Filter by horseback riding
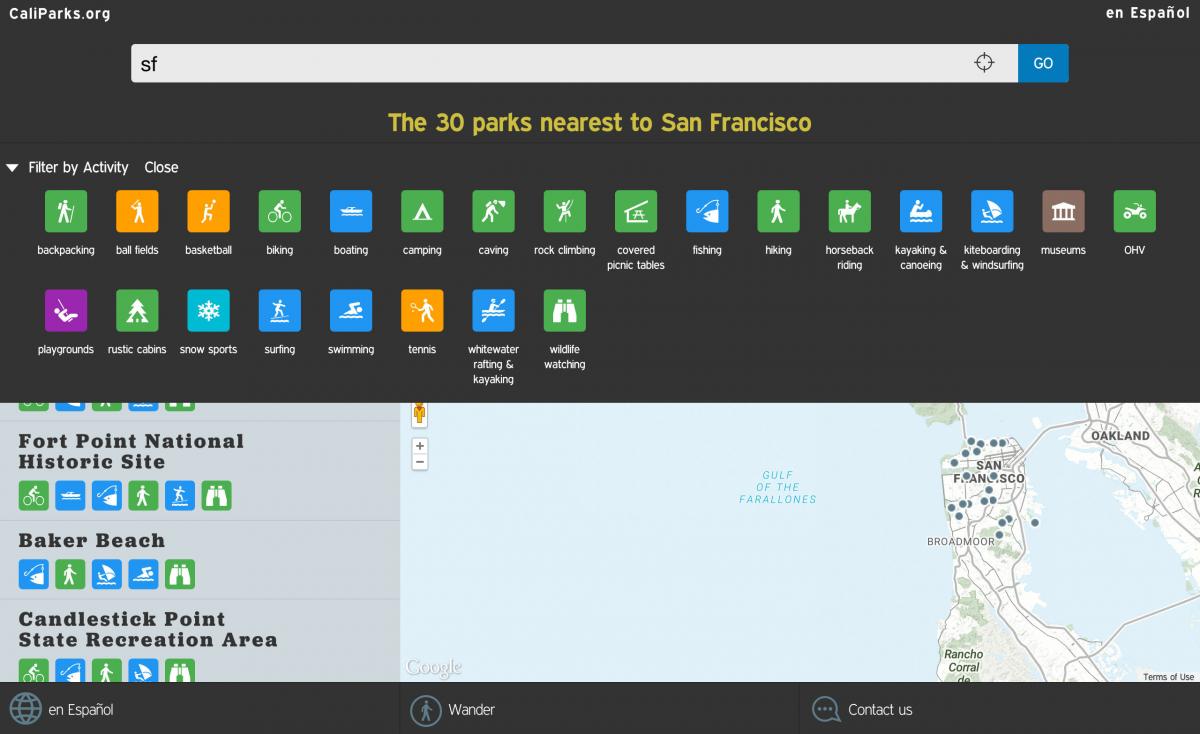 coord(850,211)
